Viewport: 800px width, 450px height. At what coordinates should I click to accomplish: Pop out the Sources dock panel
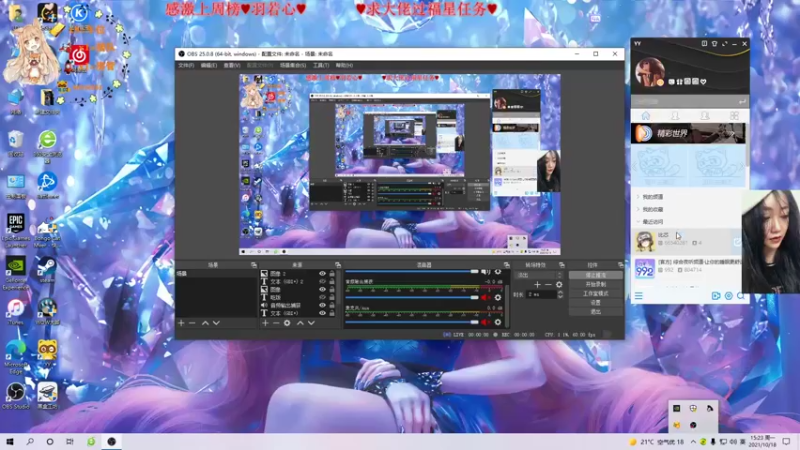pyautogui.click(x=338, y=265)
